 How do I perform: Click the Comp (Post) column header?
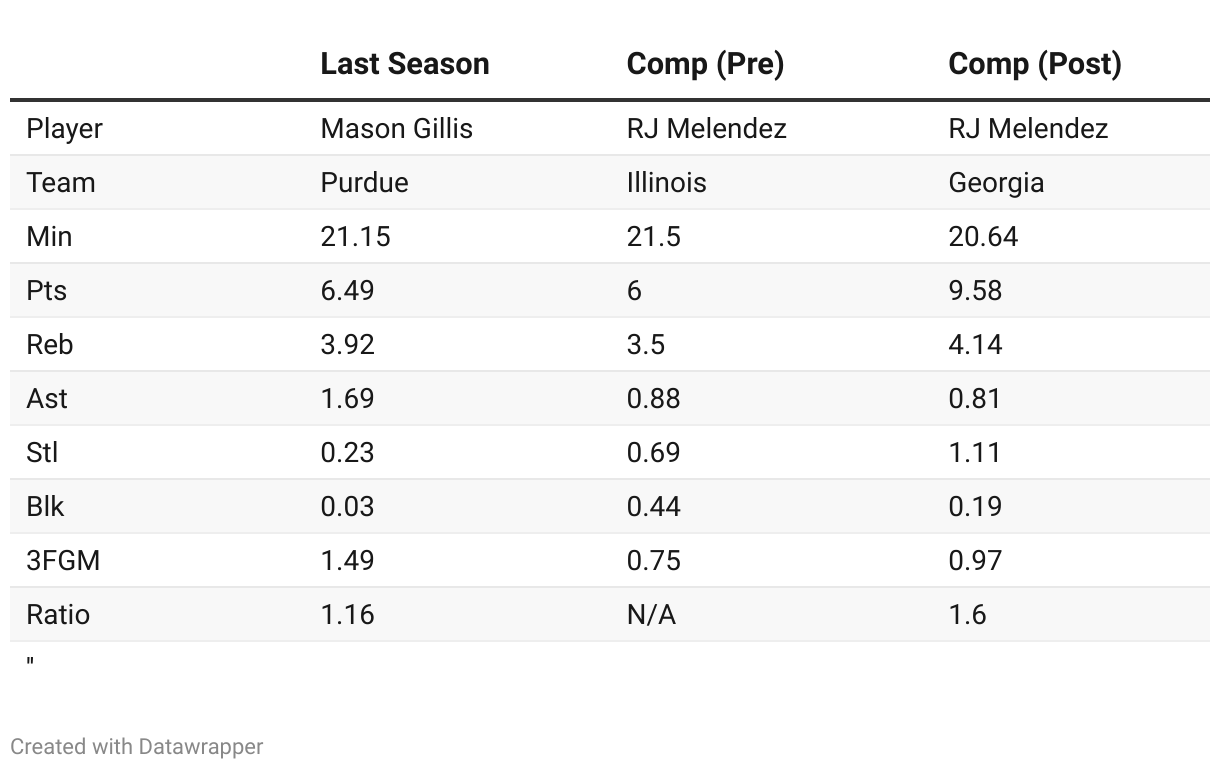(x=1034, y=64)
